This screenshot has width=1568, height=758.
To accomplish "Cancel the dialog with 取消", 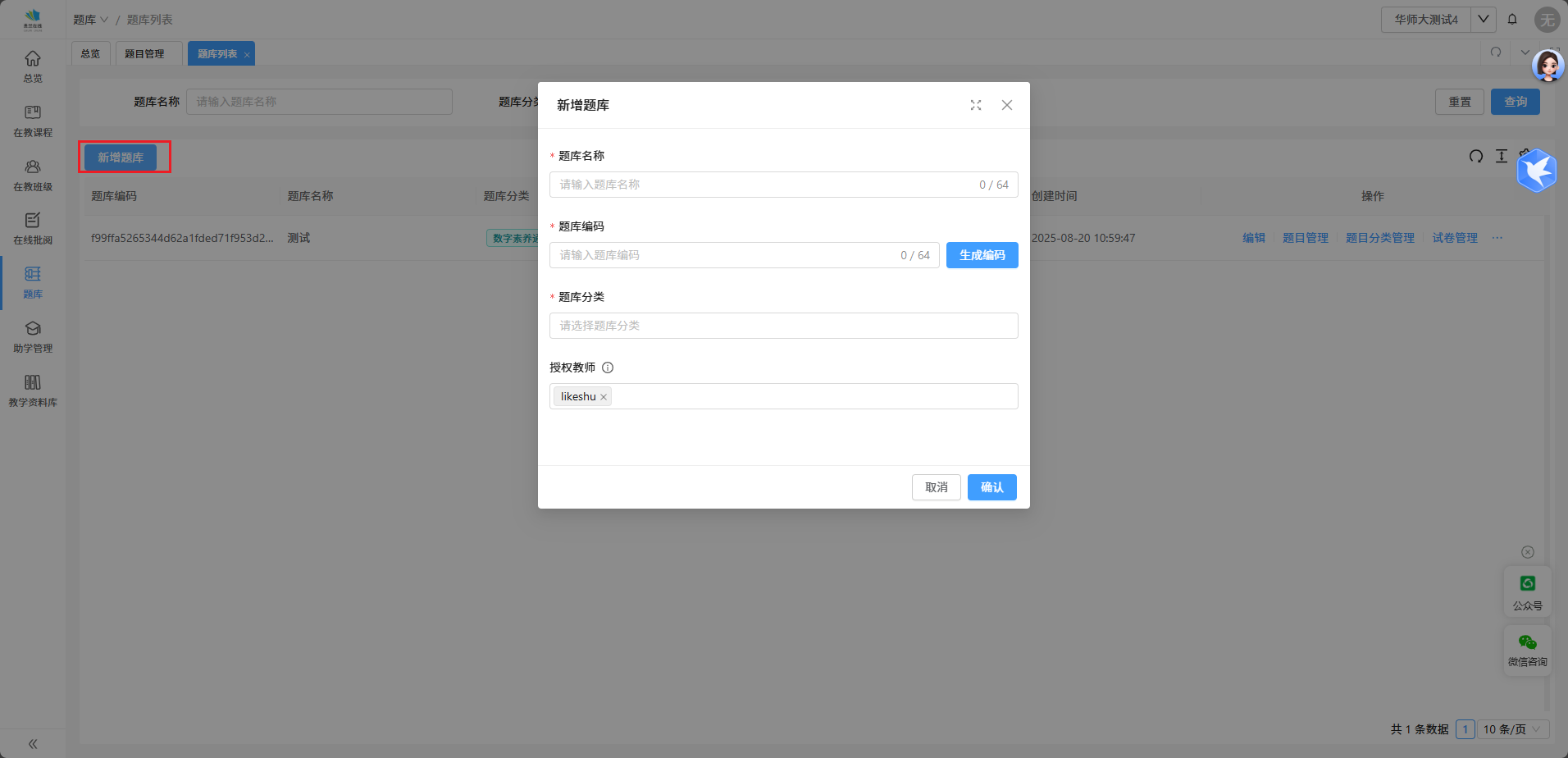I will [x=936, y=487].
